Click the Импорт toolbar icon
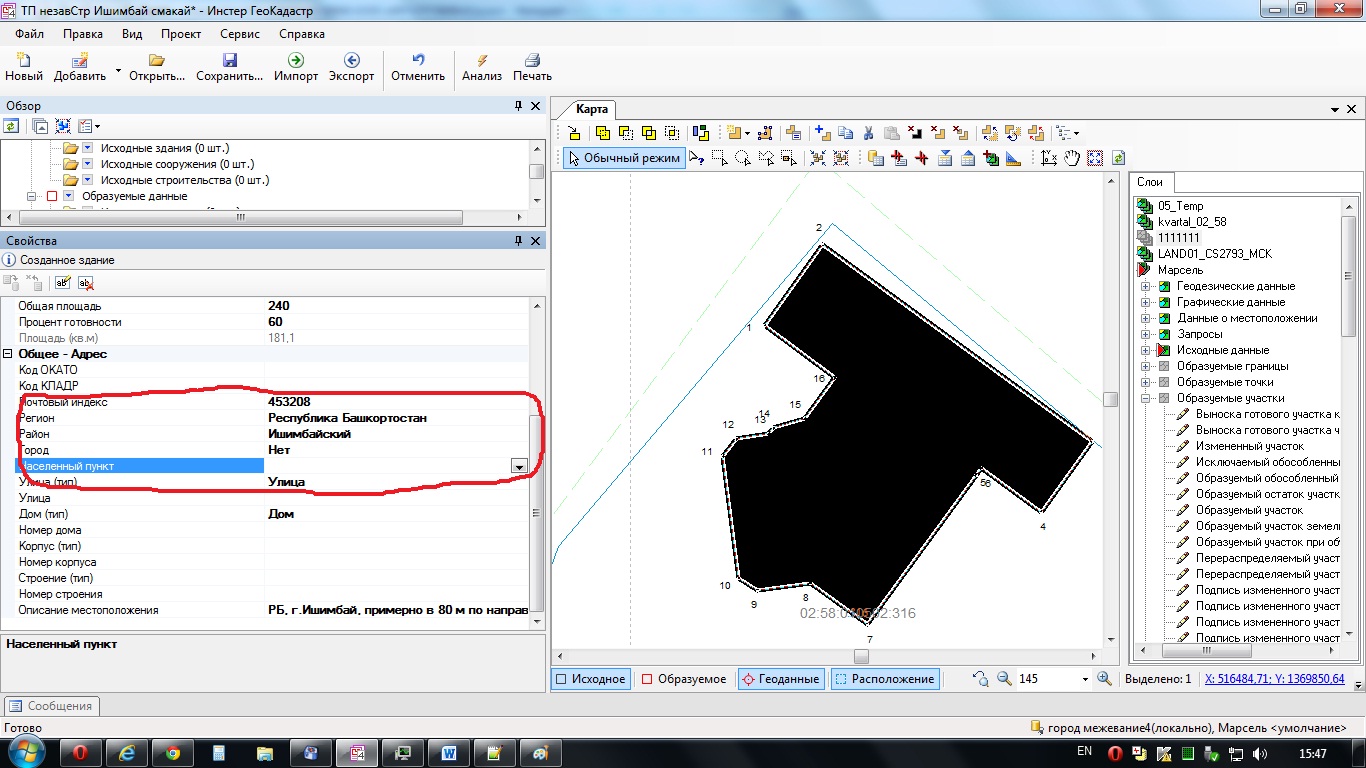The image size is (1366, 768). click(296, 60)
